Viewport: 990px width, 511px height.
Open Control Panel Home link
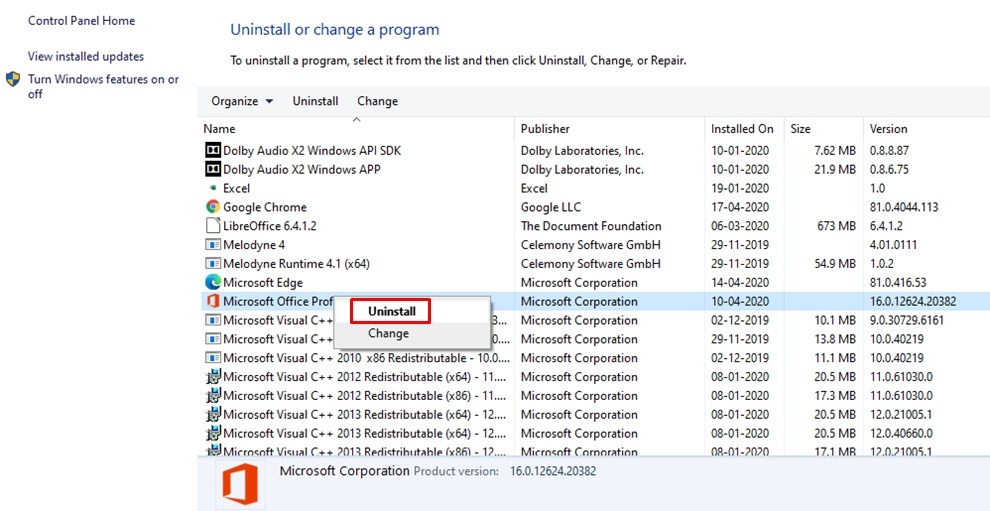coord(81,21)
